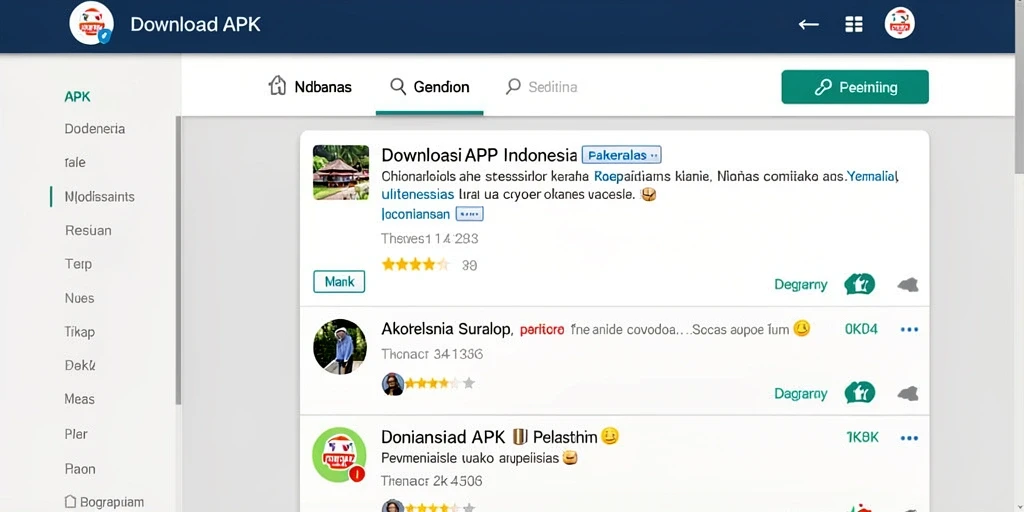Click the magnifier icon beside Gendion
This screenshot has width=1024, height=512.
pyautogui.click(x=398, y=86)
